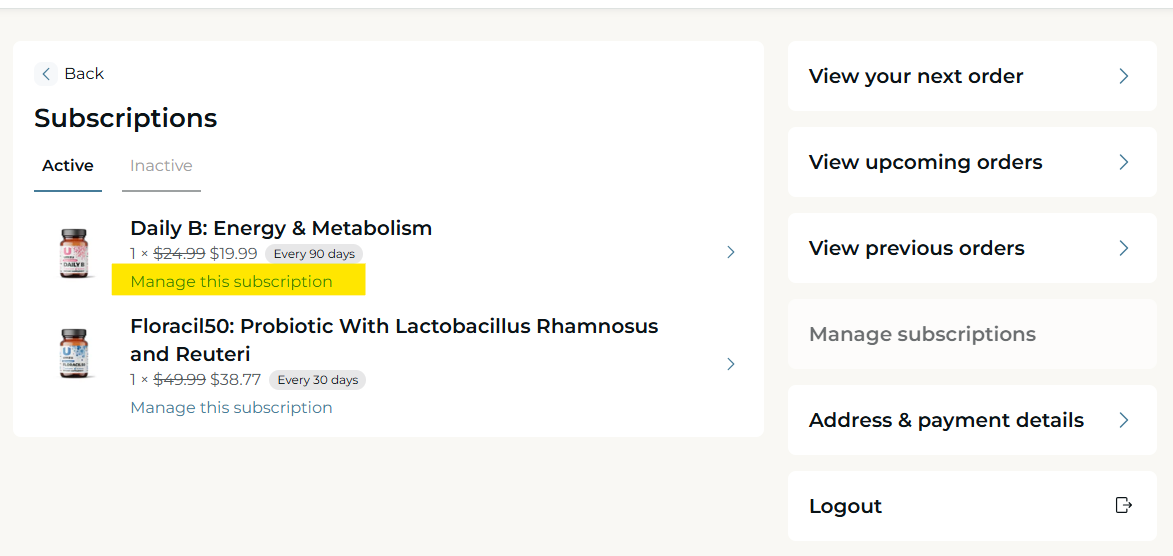Expand Floracil50 subscription row chevron

[x=731, y=364]
